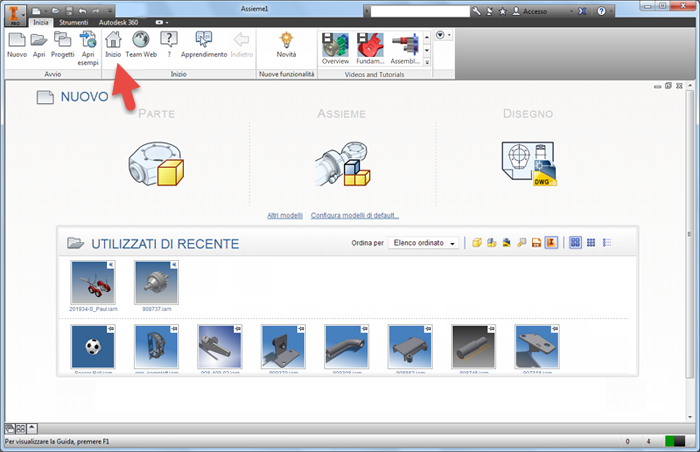
Task: Filter recent files by drawing icon
Action: coord(507,243)
